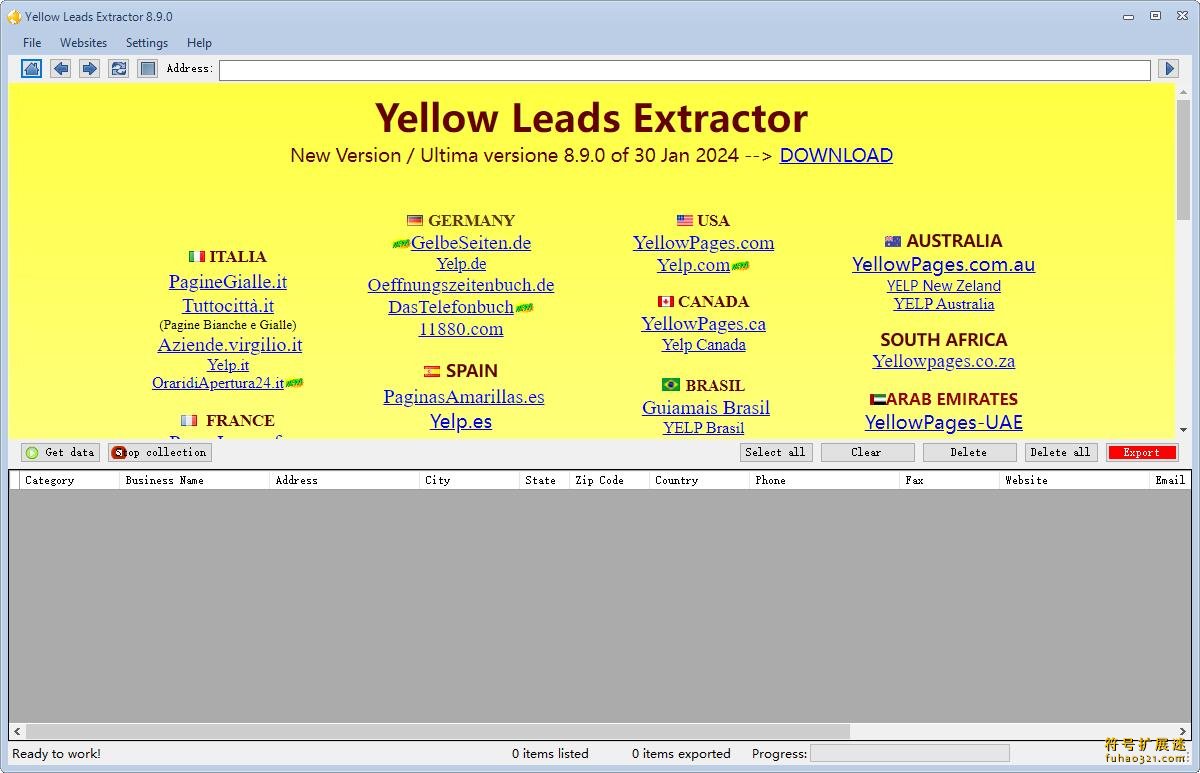
Task: Open the GelbeSeiten.de link
Action: tap(471, 243)
